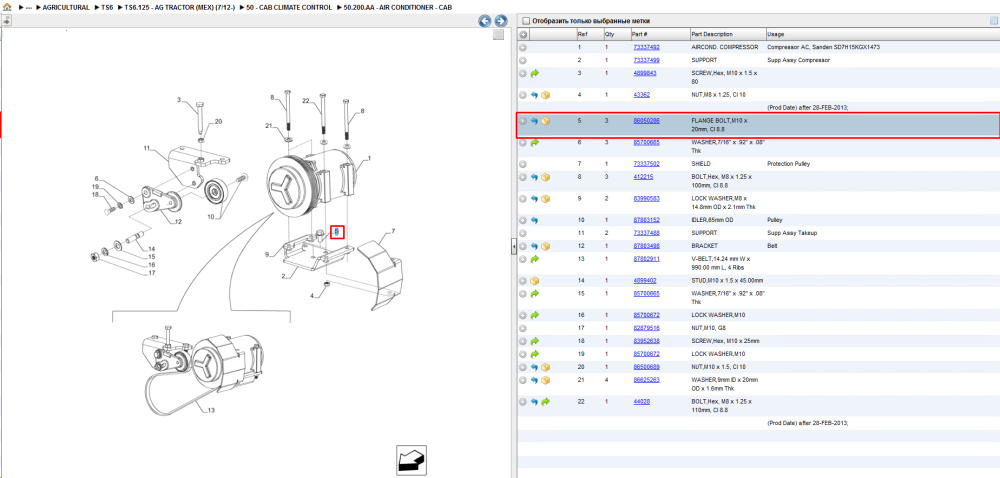Click the panel icon at top right of parts list

[993, 21]
